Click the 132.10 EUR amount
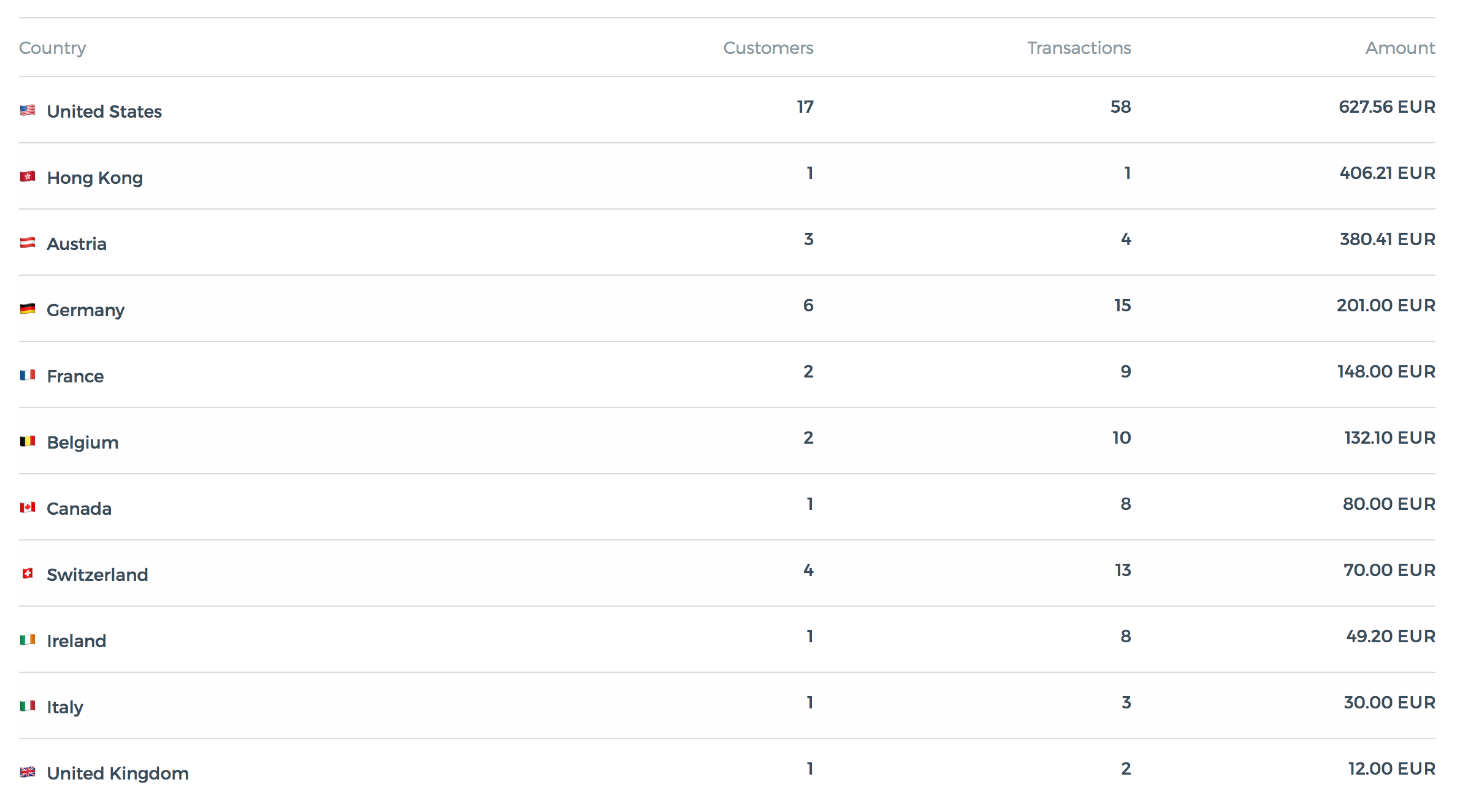The width and height of the screenshot is (1460, 812). (1390, 438)
